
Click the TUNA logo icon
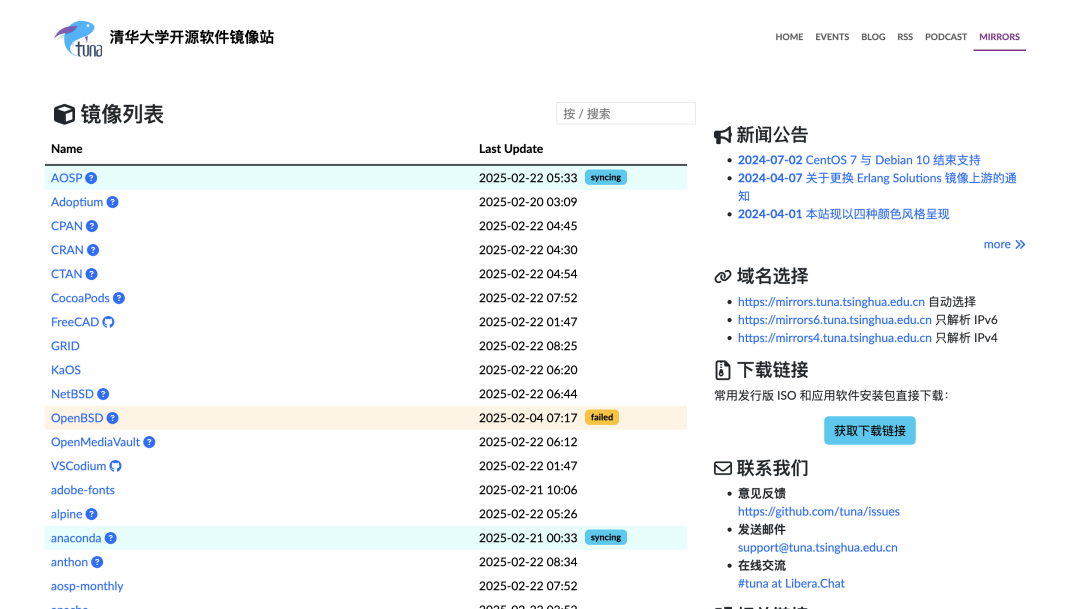[79, 39]
